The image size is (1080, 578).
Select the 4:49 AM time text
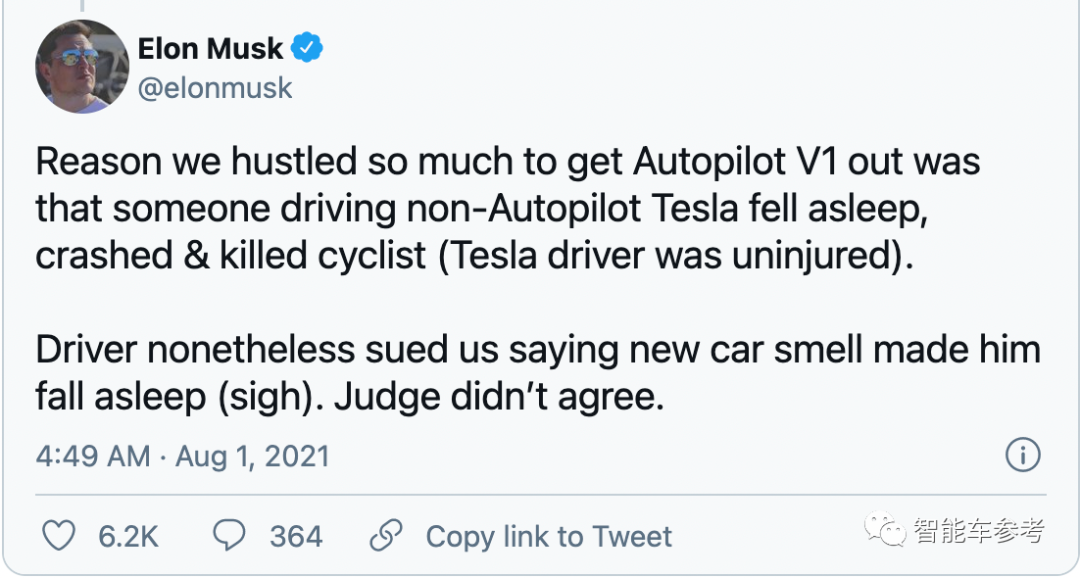pos(92,457)
